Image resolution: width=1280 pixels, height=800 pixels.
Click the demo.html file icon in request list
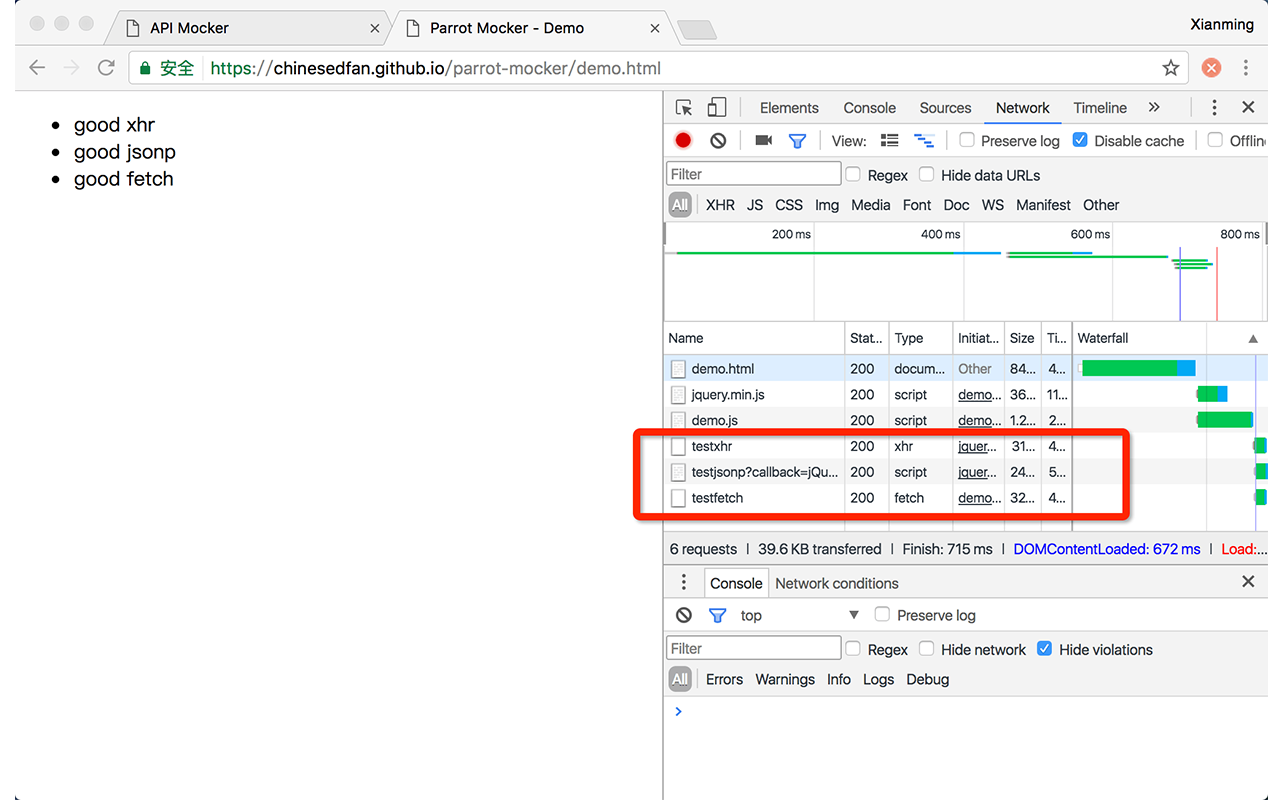tap(679, 369)
